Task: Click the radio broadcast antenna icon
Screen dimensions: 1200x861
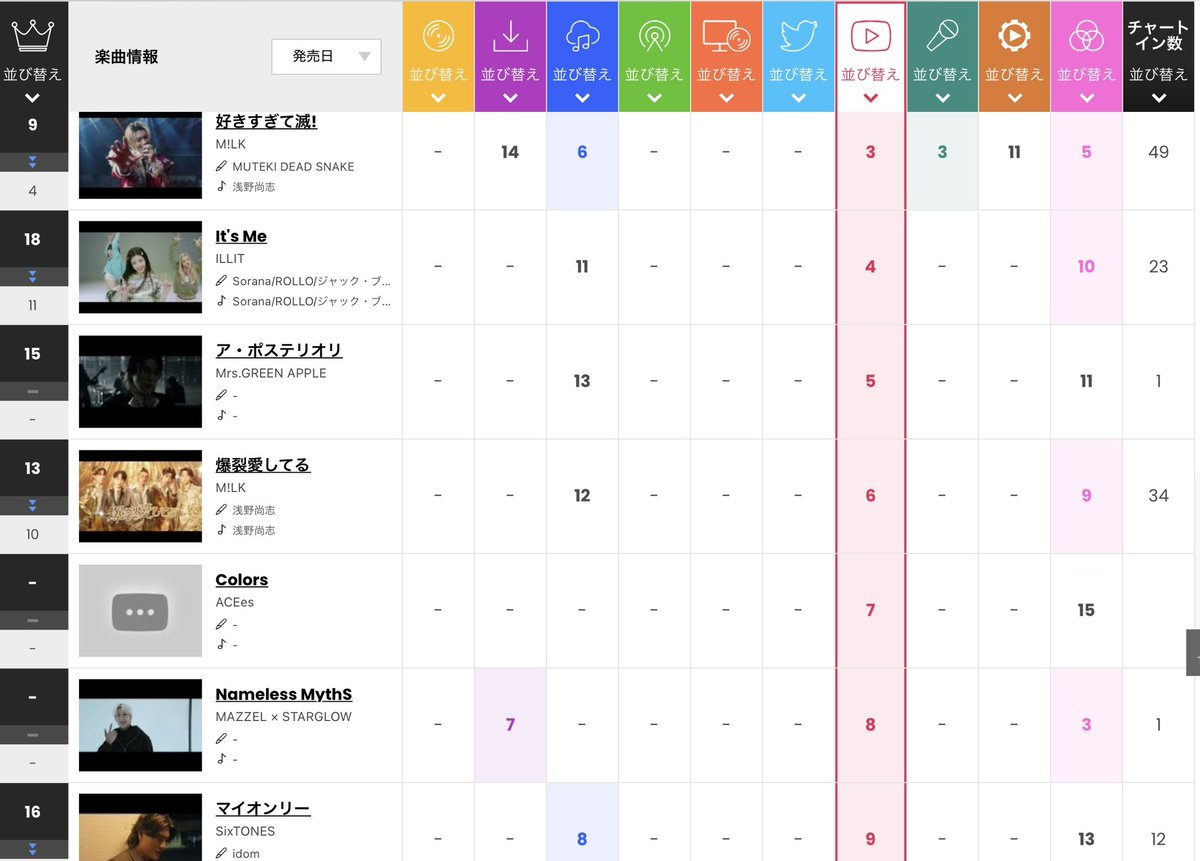Action: coord(654,36)
